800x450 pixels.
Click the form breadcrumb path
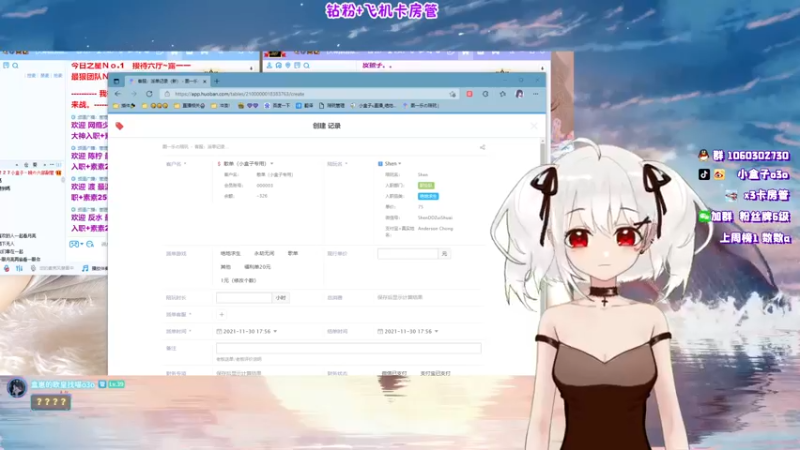[195, 147]
